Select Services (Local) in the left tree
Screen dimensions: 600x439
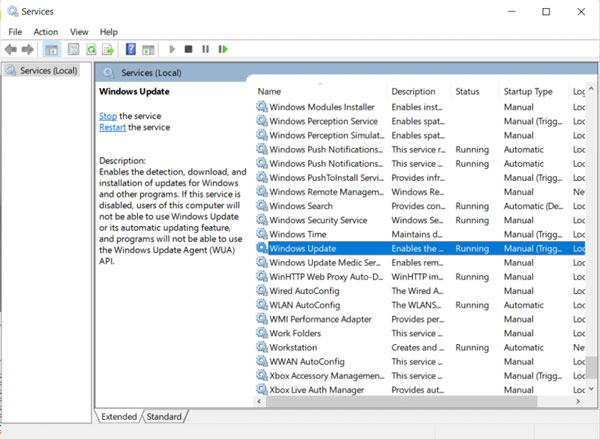pyautogui.click(x=42, y=70)
